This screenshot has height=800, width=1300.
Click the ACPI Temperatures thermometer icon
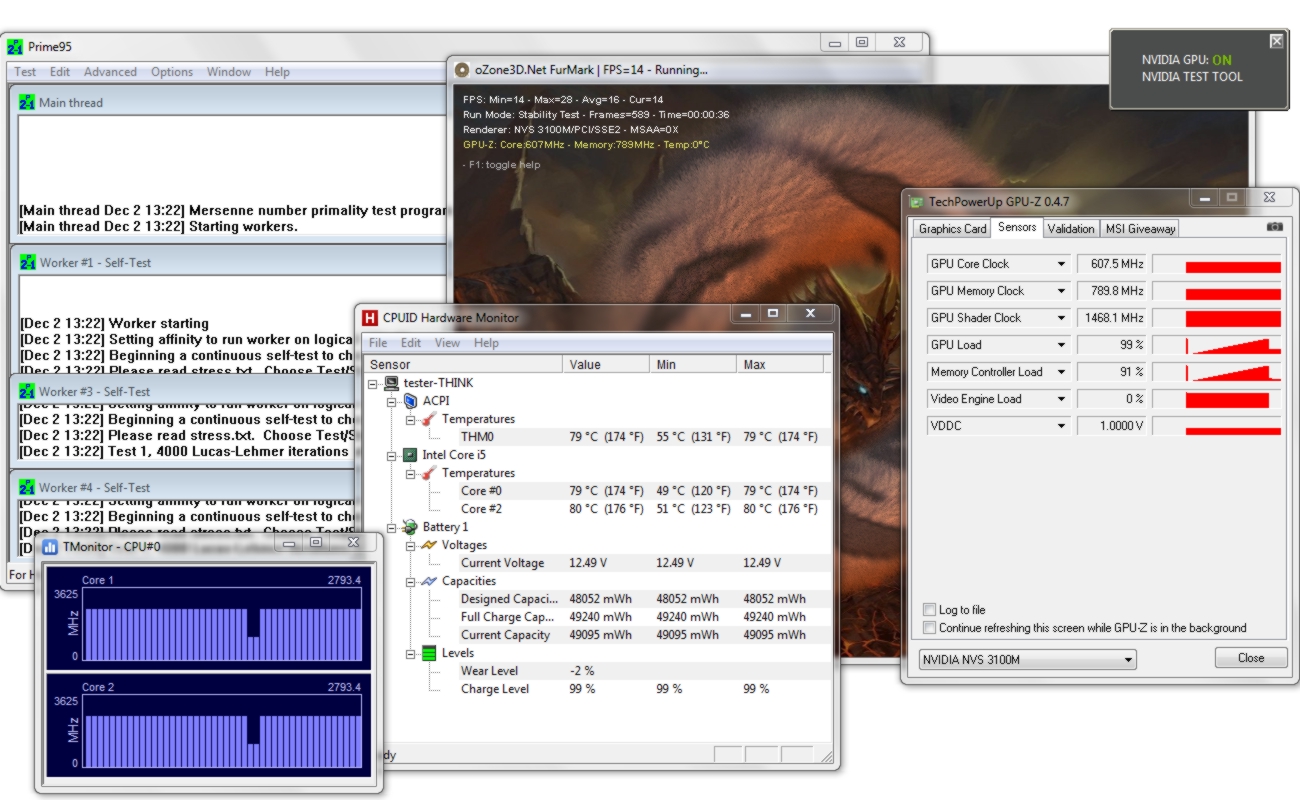[428, 419]
